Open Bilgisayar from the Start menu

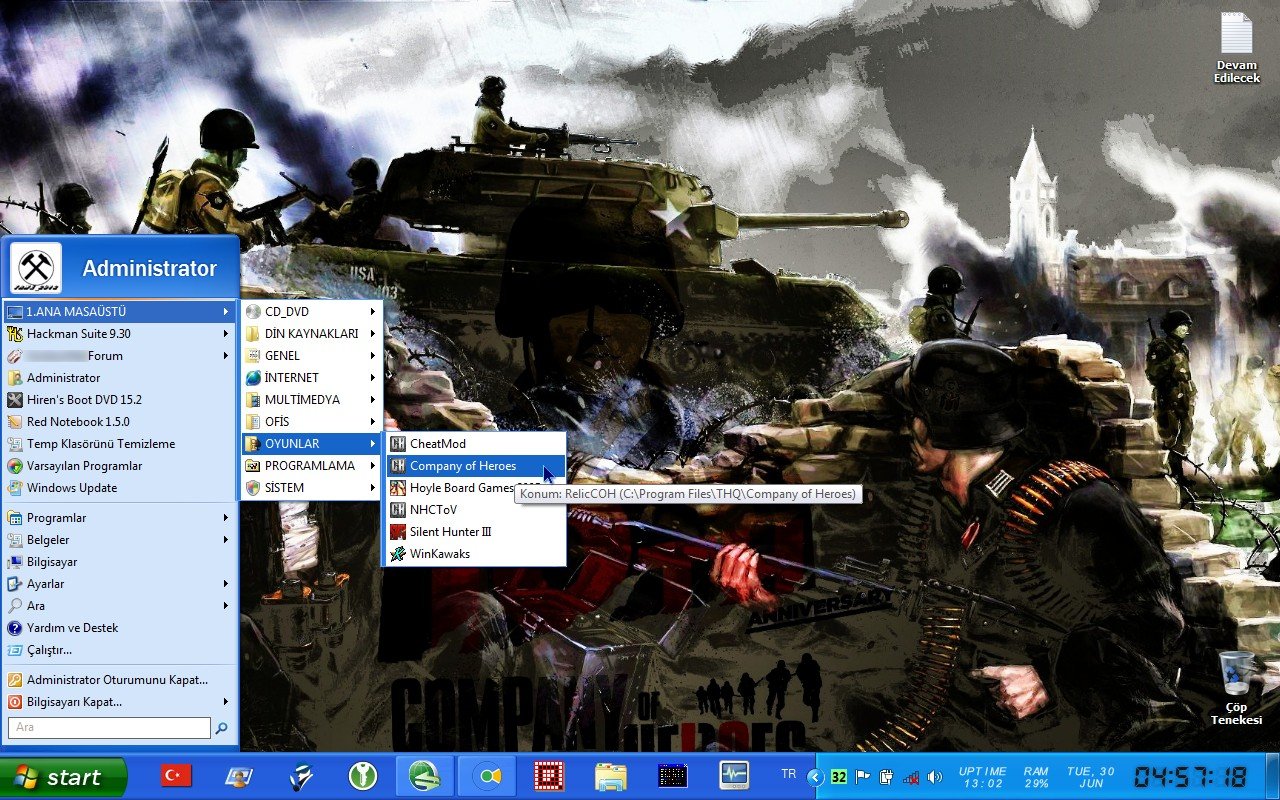119,562
